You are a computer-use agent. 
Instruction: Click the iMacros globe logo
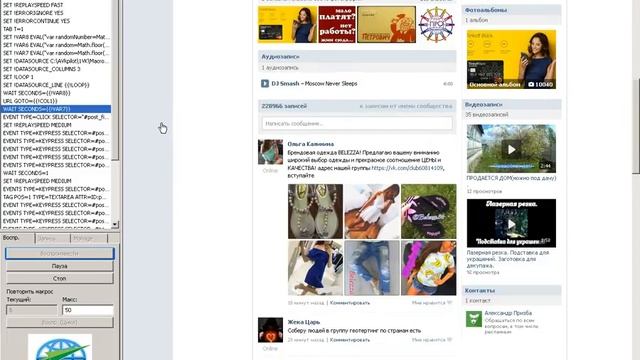(x=60, y=347)
